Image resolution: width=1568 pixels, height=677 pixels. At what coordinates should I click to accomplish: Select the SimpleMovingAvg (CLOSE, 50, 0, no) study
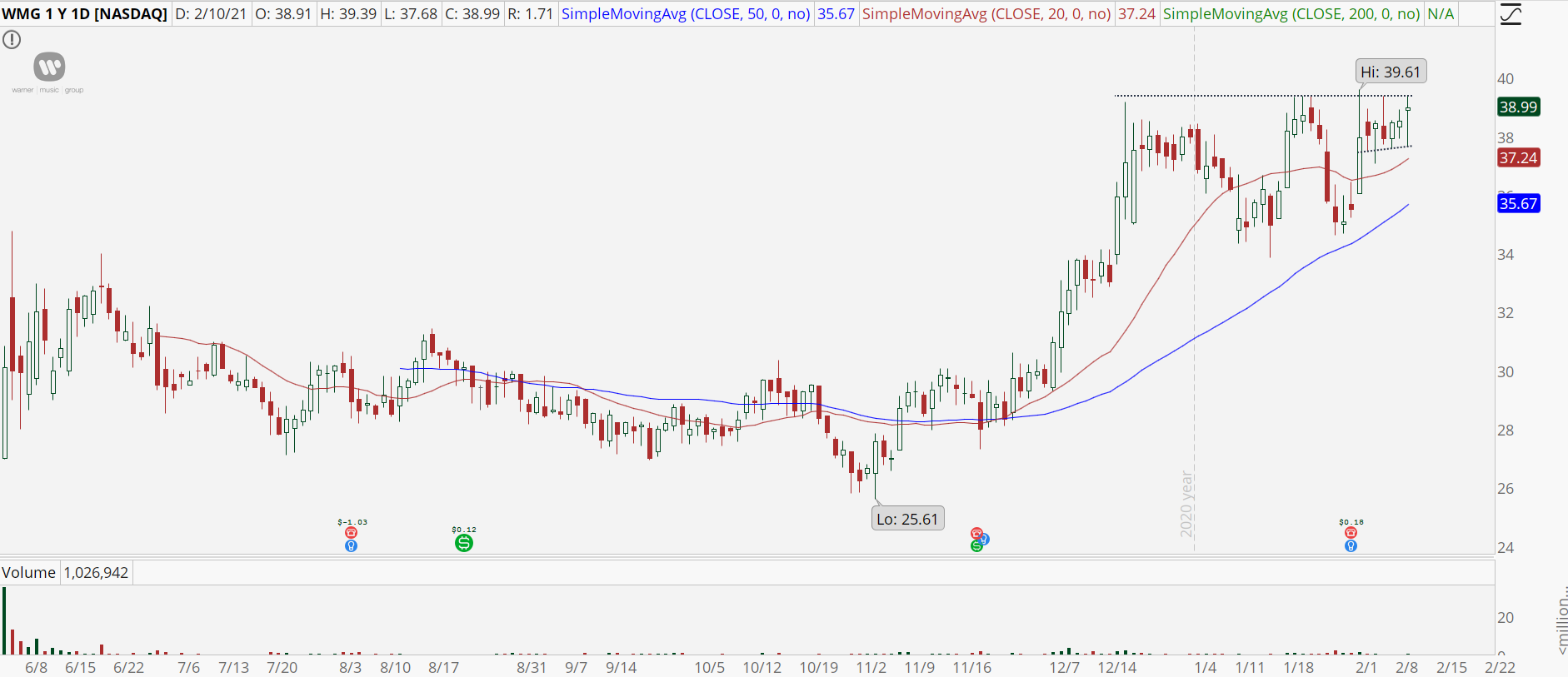click(x=686, y=14)
